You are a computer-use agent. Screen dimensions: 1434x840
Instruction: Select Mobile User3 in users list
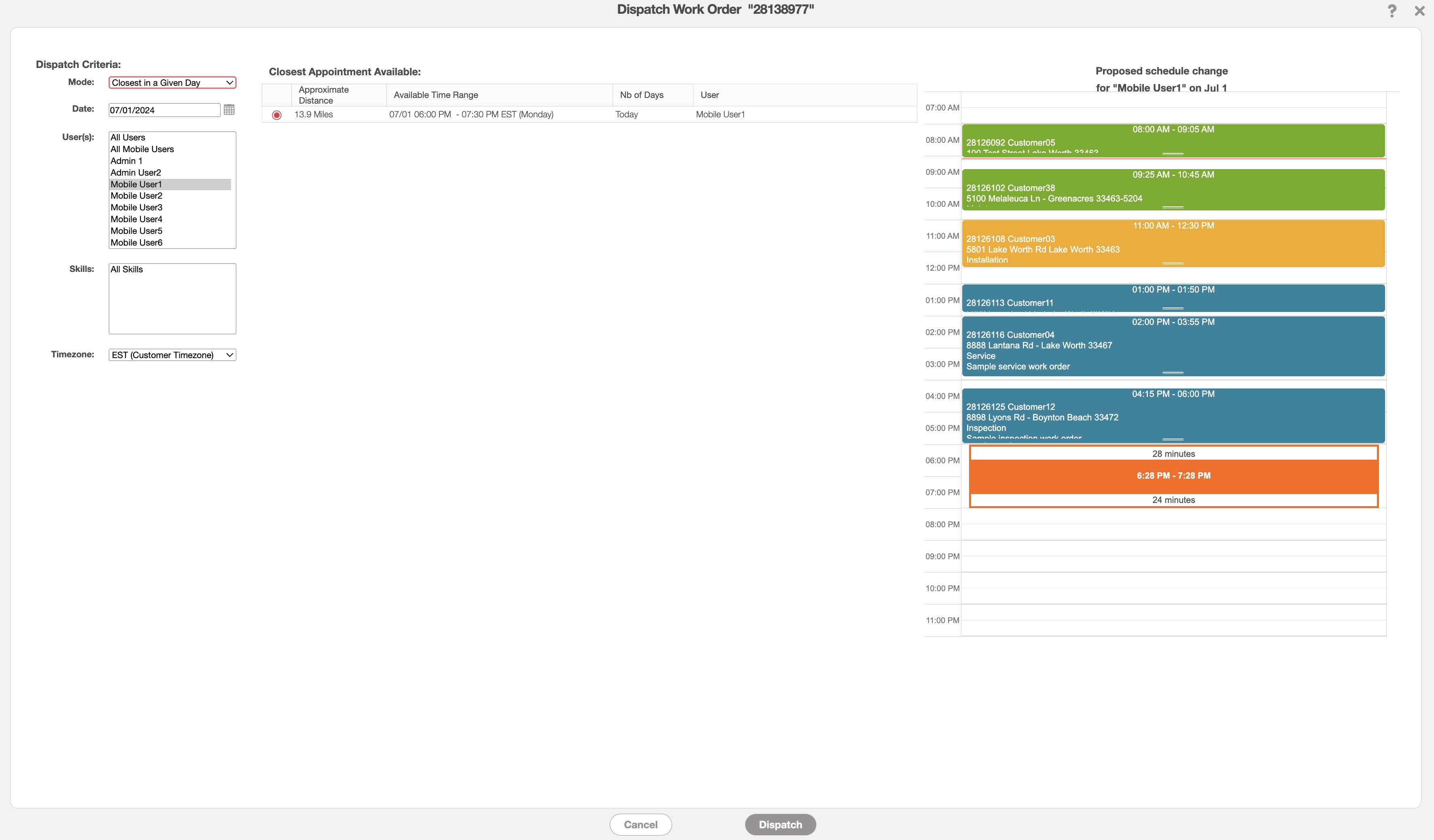137,208
